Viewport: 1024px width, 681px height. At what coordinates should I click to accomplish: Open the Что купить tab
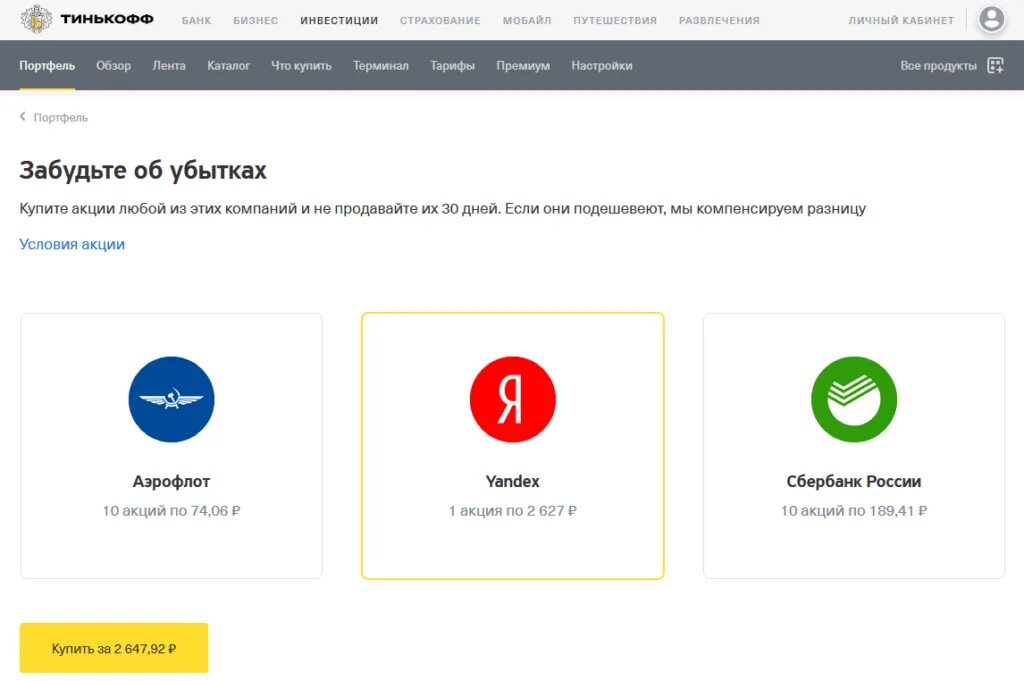tap(302, 65)
